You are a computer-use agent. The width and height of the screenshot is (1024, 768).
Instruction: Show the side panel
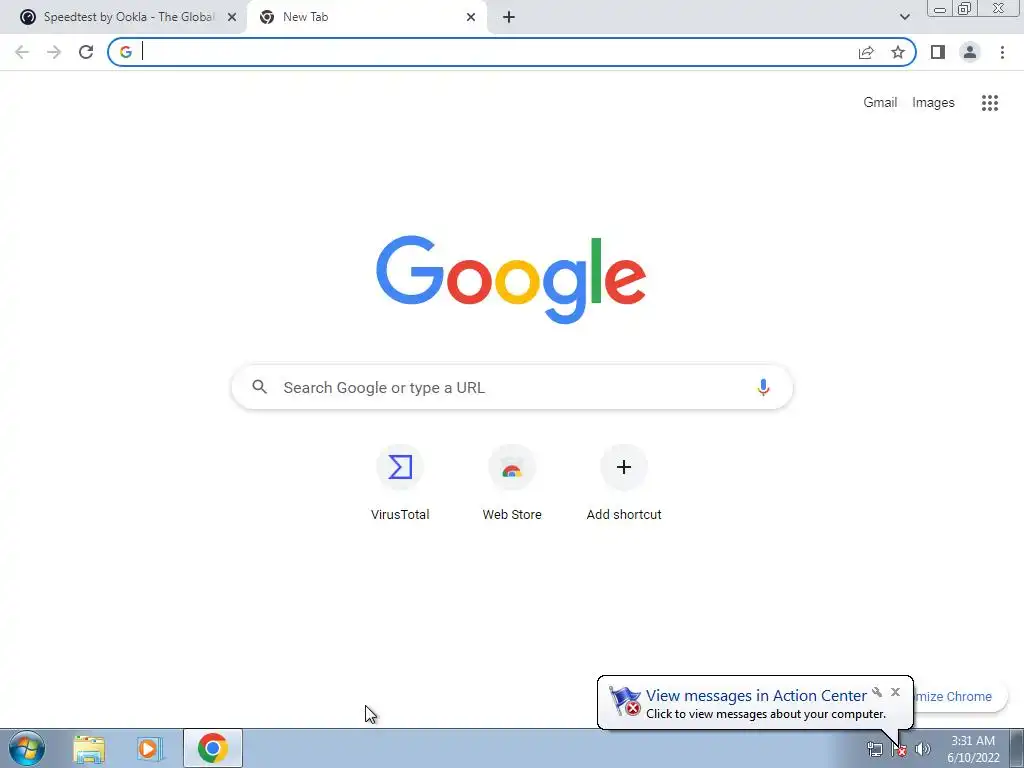[x=938, y=52]
